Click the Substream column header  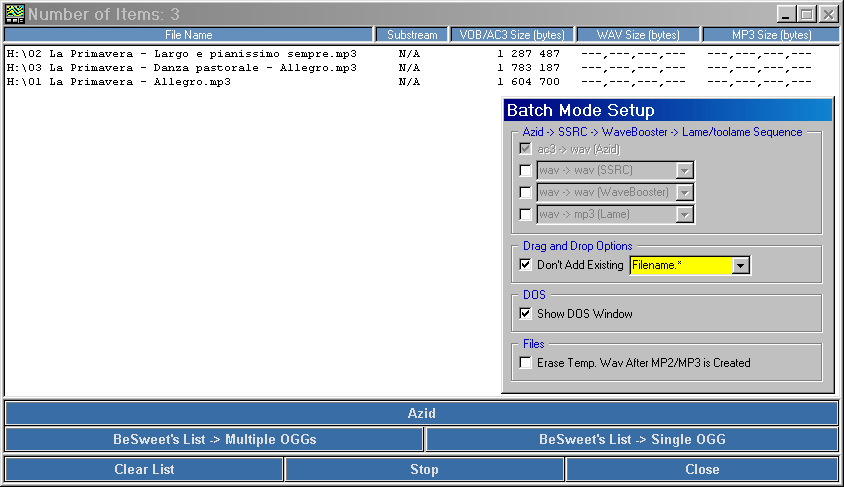click(412, 35)
